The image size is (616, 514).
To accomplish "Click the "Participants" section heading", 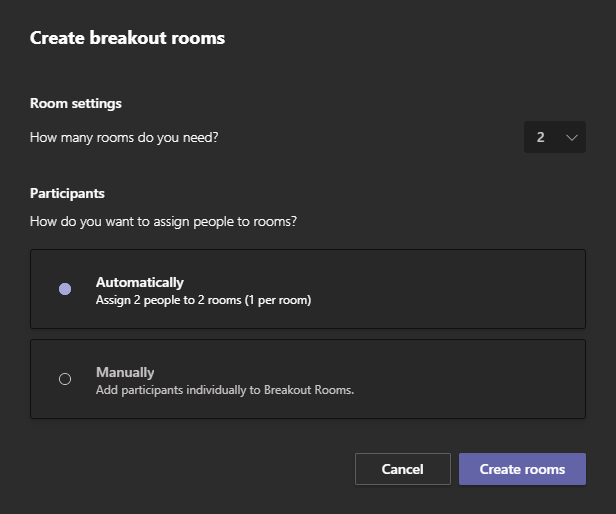I will (67, 193).
